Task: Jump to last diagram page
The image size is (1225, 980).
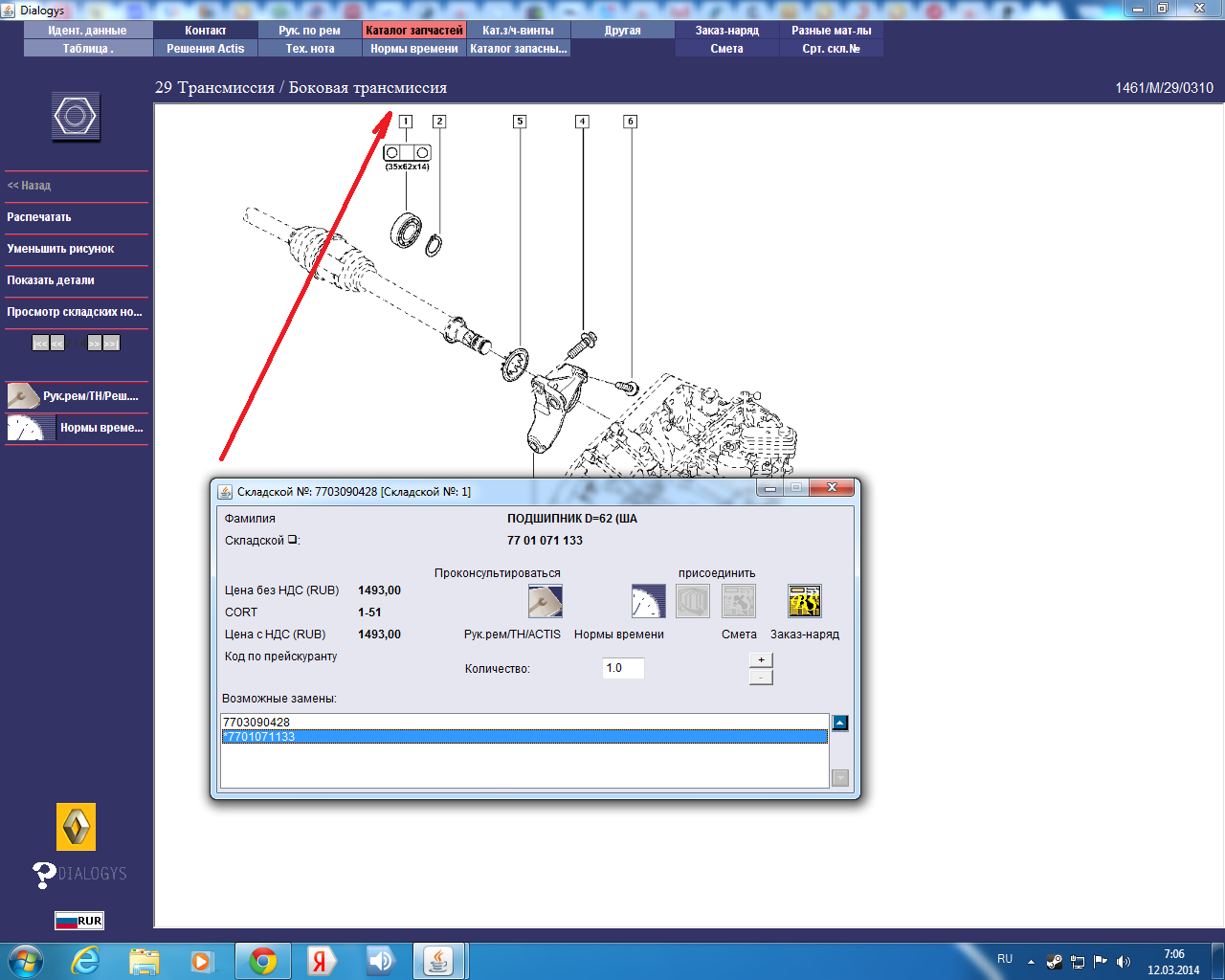Action: [111, 343]
